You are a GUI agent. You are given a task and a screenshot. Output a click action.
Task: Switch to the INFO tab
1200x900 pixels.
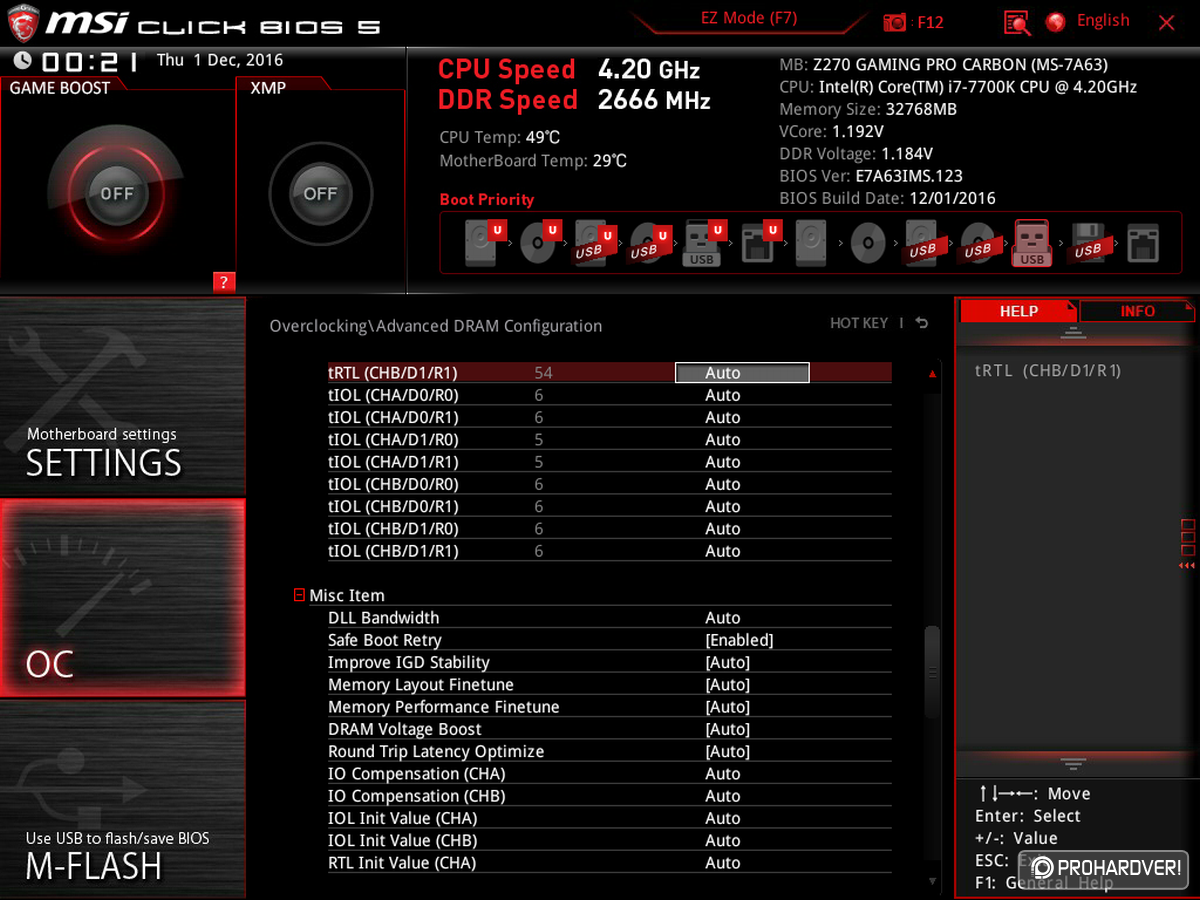(x=1137, y=311)
